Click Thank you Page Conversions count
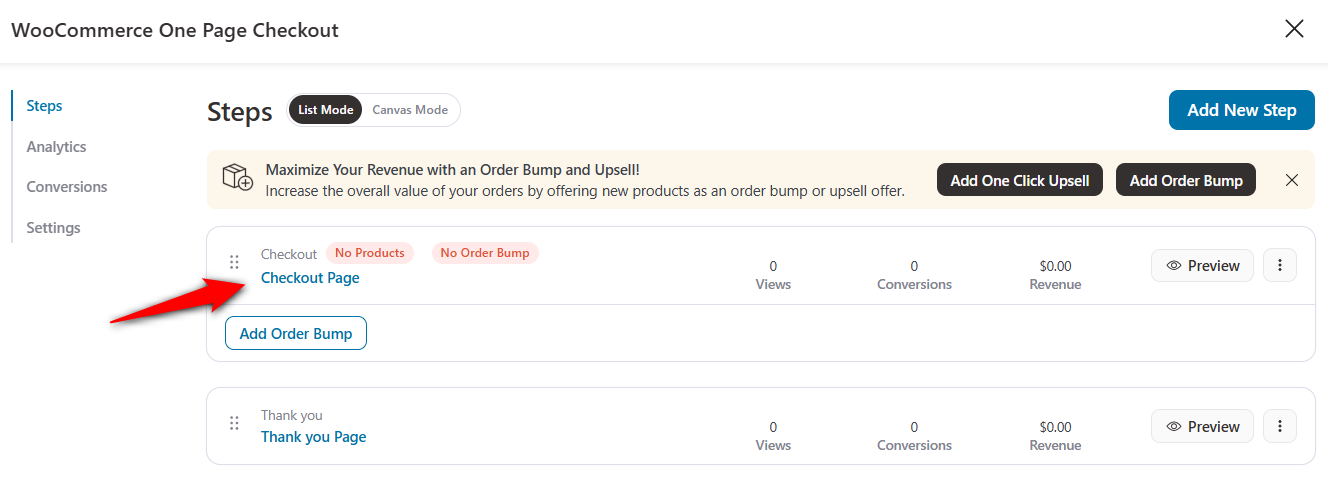The image size is (1328, 484). tap(914, 427)
